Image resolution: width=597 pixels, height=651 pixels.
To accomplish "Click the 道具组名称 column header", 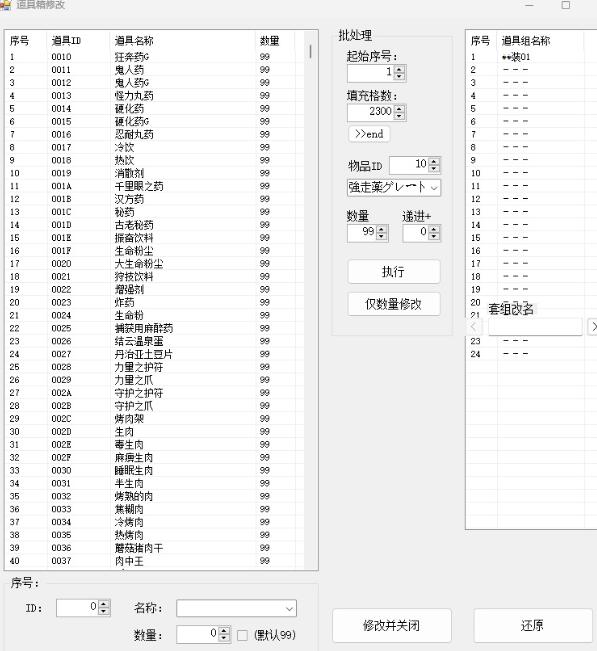I will pos(541,41).
